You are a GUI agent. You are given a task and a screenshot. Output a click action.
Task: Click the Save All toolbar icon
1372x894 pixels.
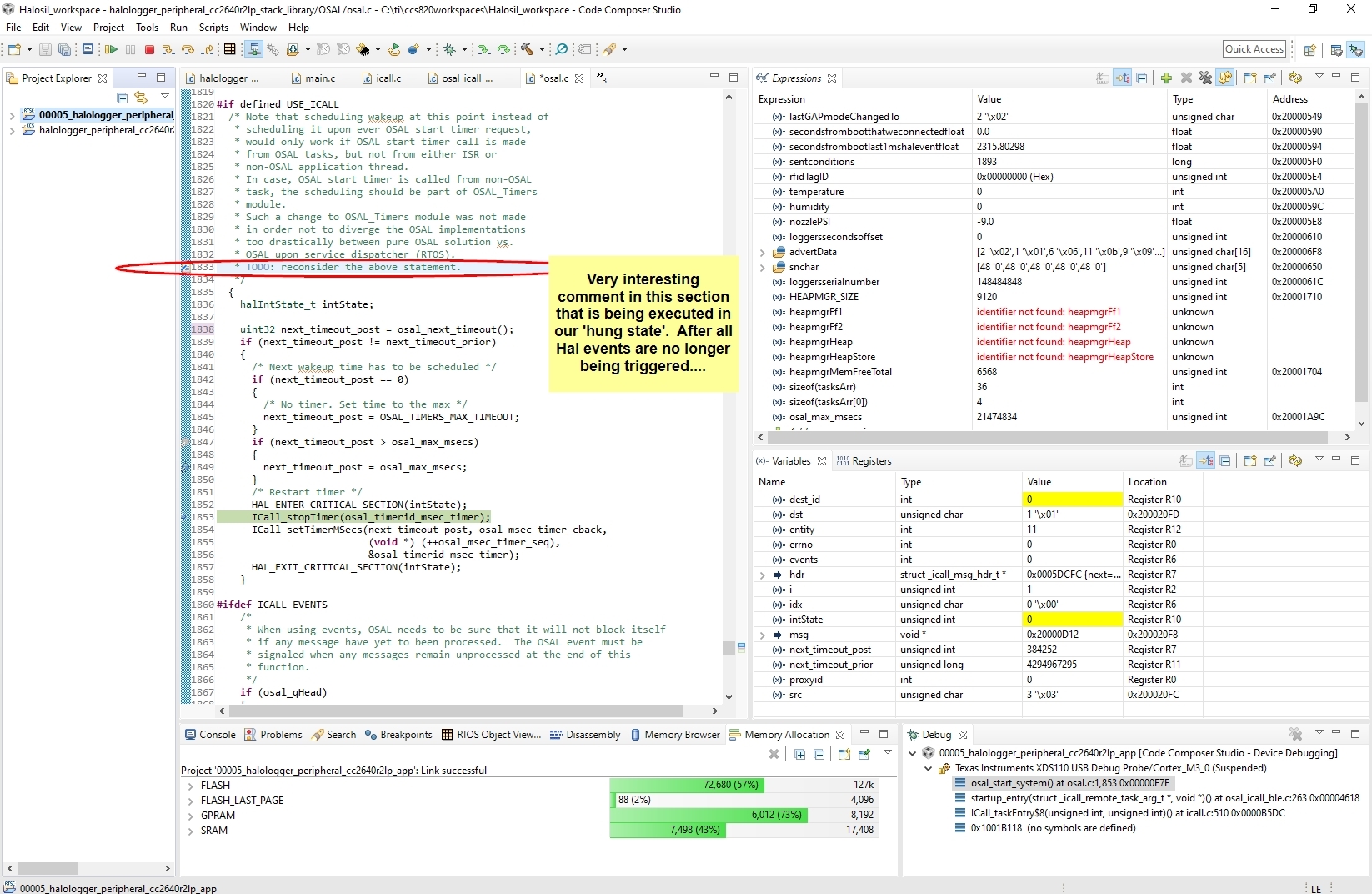pos(64,50)
